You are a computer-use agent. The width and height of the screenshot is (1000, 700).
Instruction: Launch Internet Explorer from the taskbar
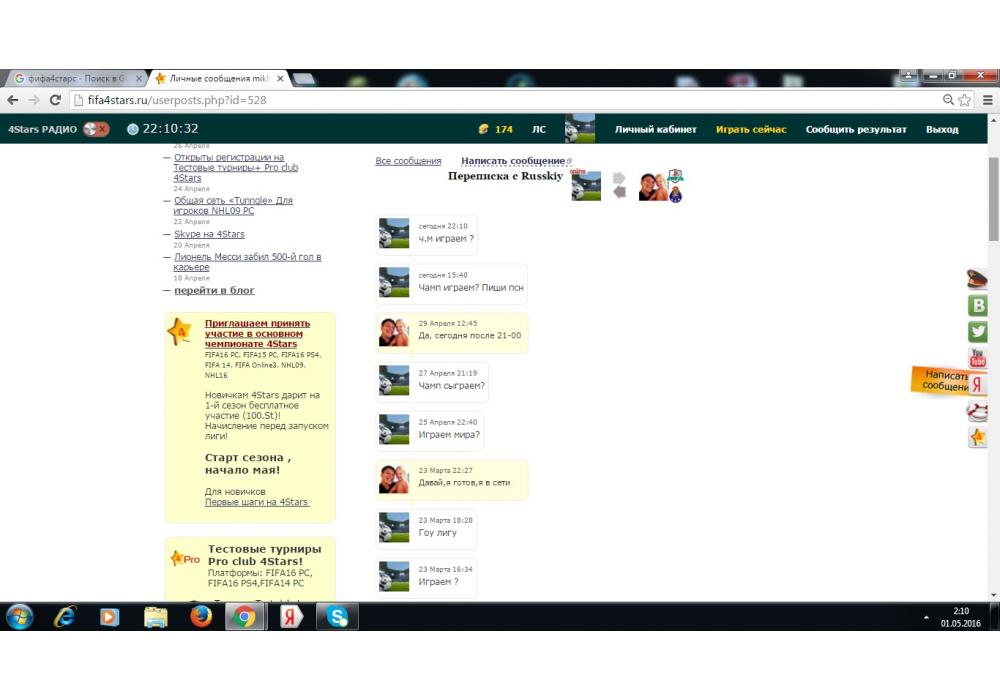coord(64,616)
